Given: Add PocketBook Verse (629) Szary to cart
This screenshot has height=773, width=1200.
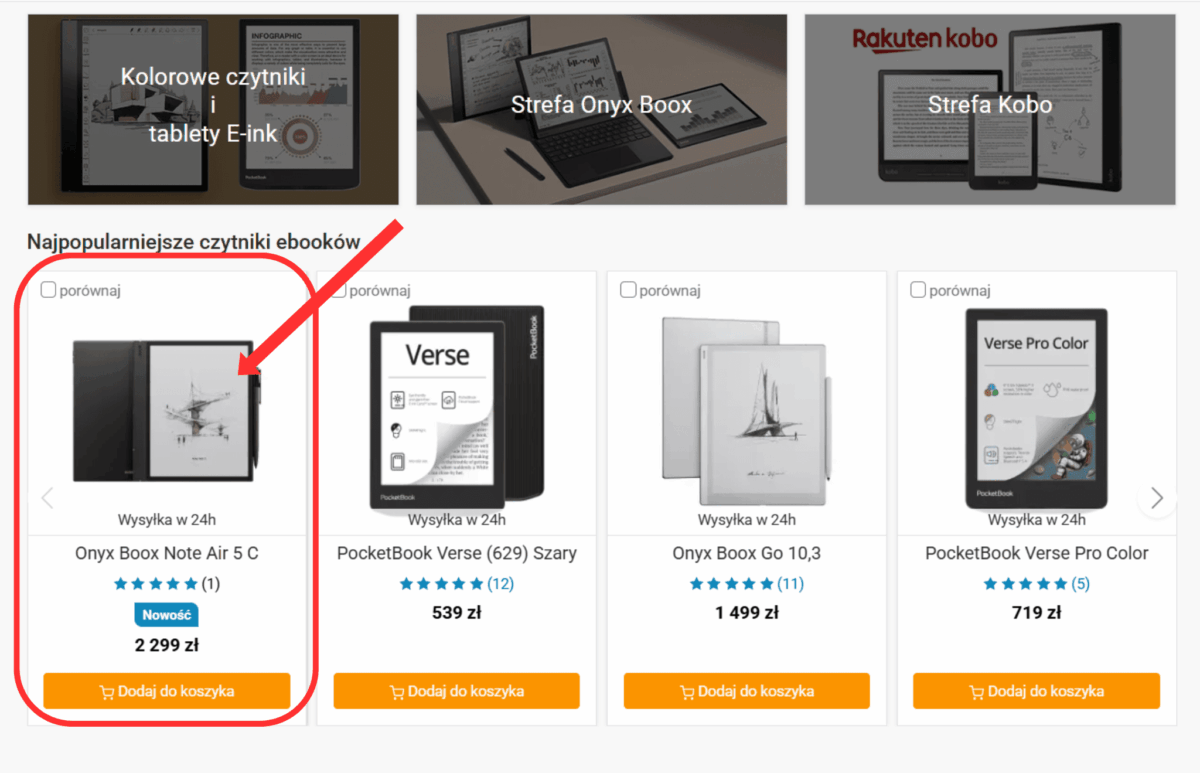Looking at the screenshot, I should [x=457, y=691].
